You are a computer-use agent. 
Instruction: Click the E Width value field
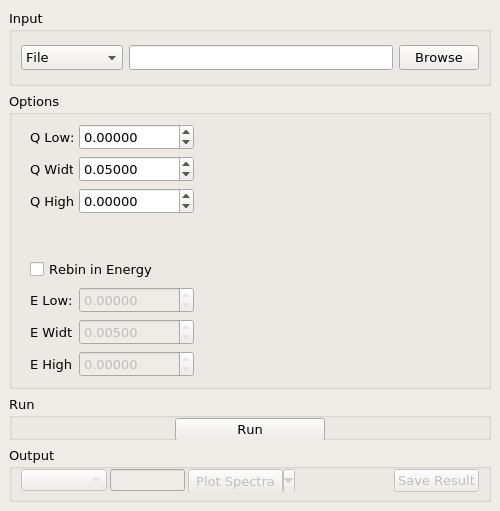pos(129,332)
